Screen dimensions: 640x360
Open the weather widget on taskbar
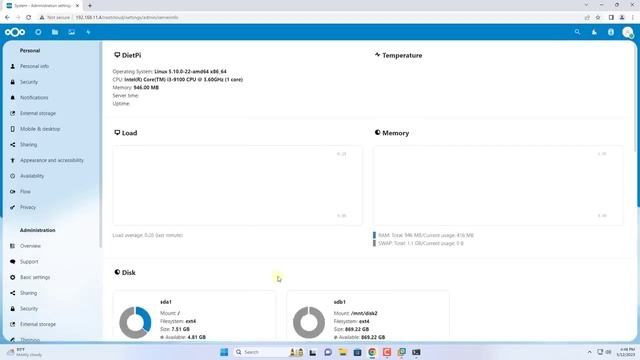pyautogui.click(x=24, y=352)
